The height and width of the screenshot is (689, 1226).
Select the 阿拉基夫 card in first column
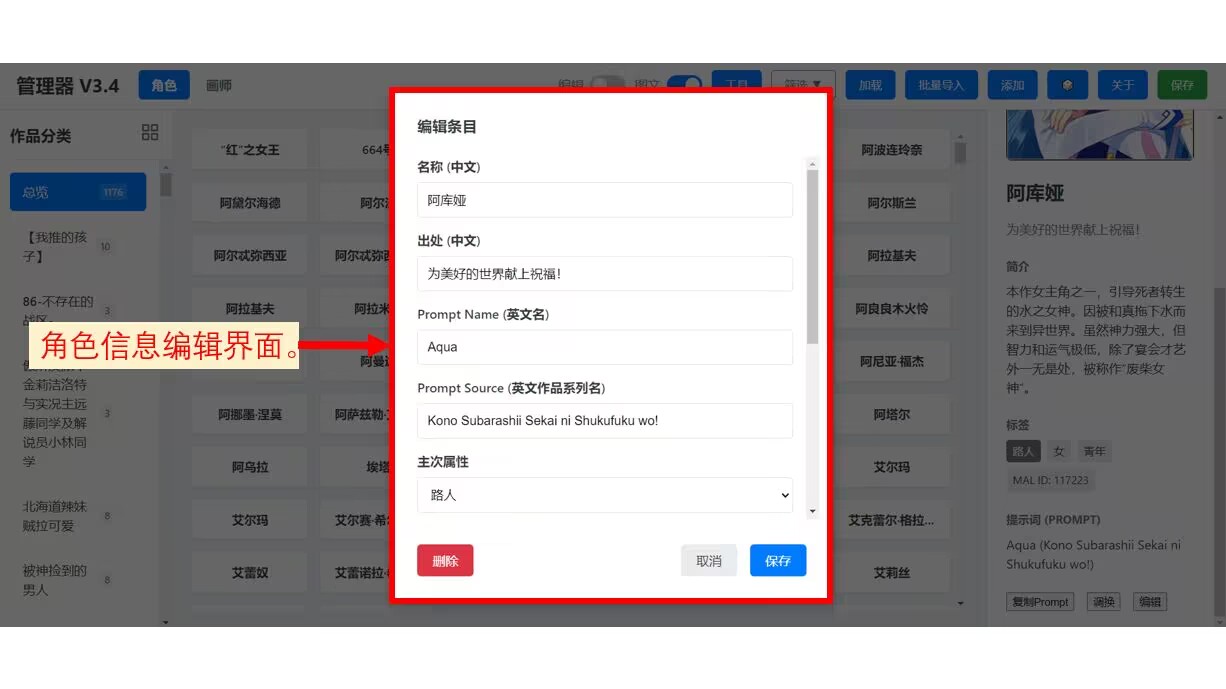pos(250,309)
